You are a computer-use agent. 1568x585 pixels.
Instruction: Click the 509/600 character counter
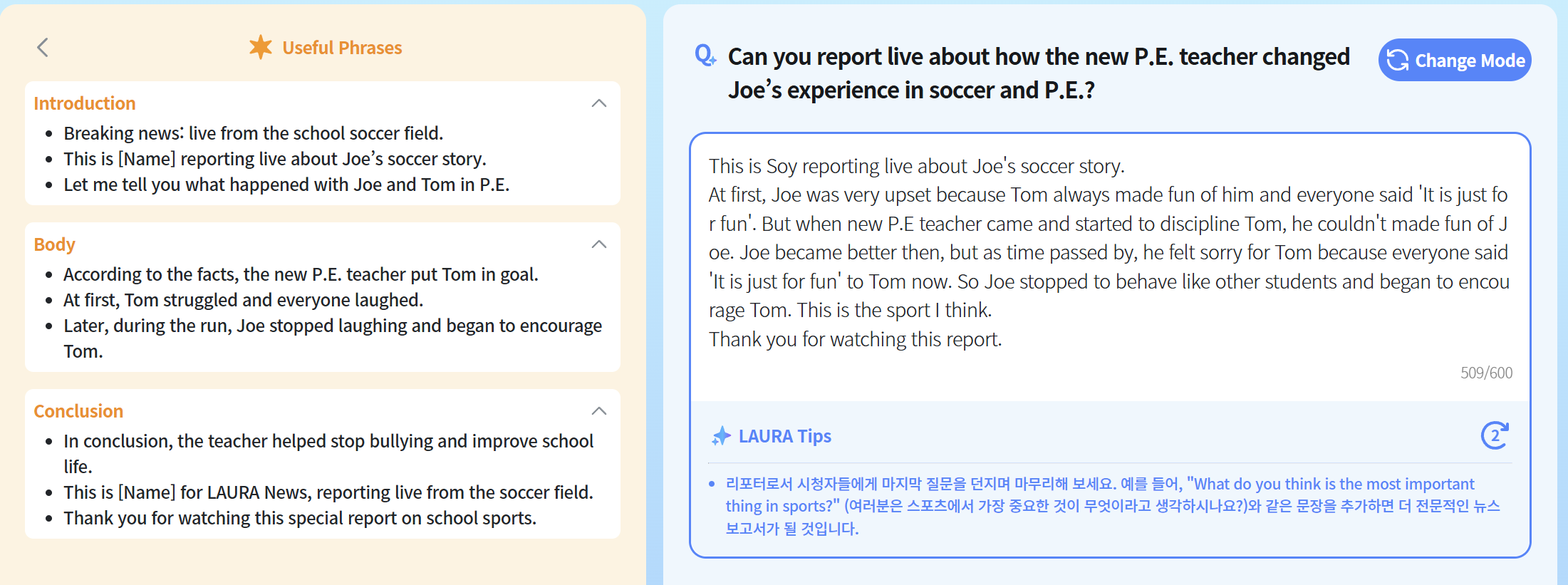pos(1486,373)
